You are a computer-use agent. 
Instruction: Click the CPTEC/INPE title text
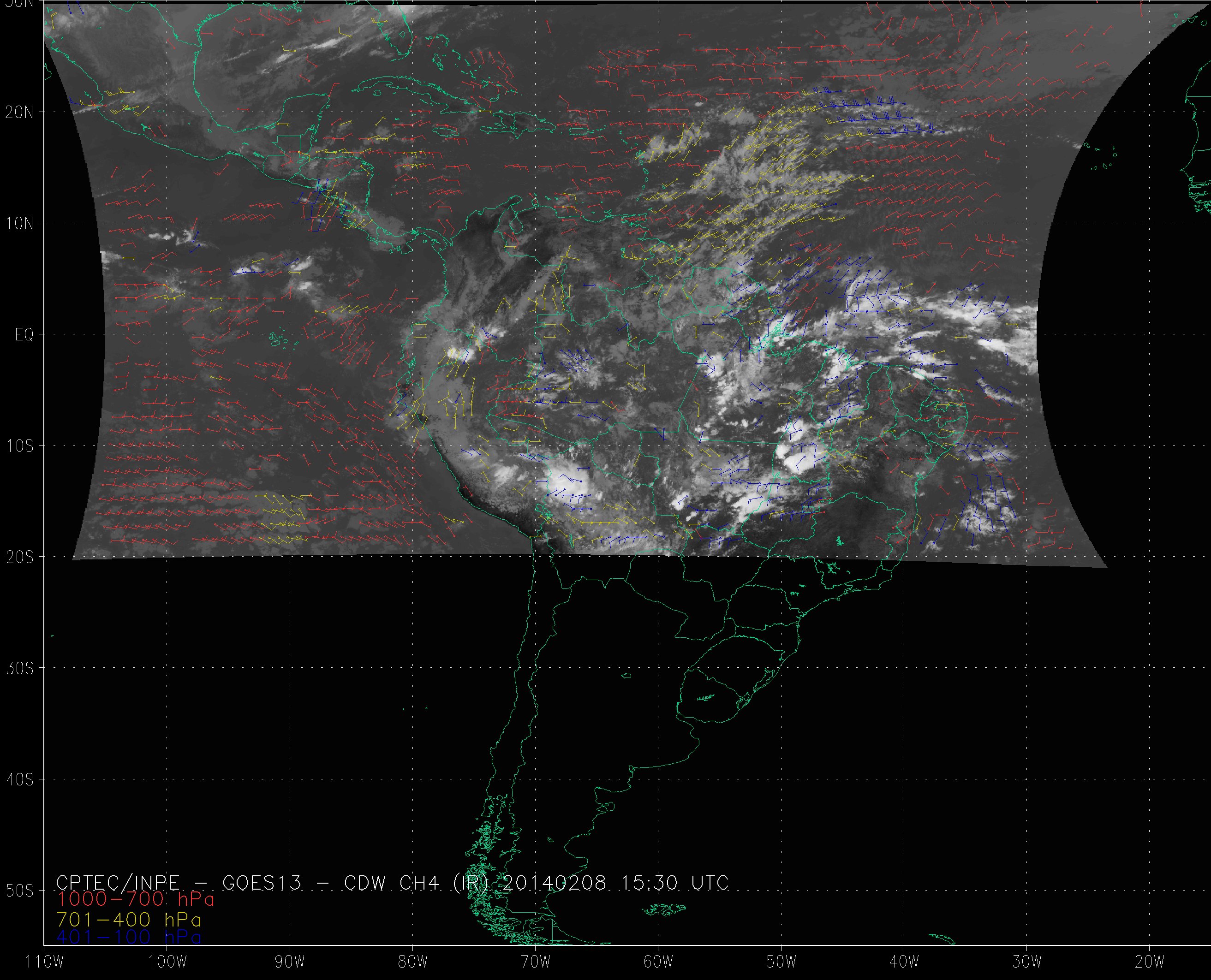point(118,882)
